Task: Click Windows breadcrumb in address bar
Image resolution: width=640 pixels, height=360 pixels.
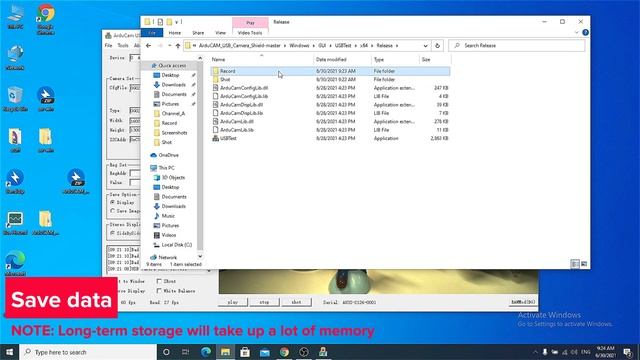Action: (299, 46)
